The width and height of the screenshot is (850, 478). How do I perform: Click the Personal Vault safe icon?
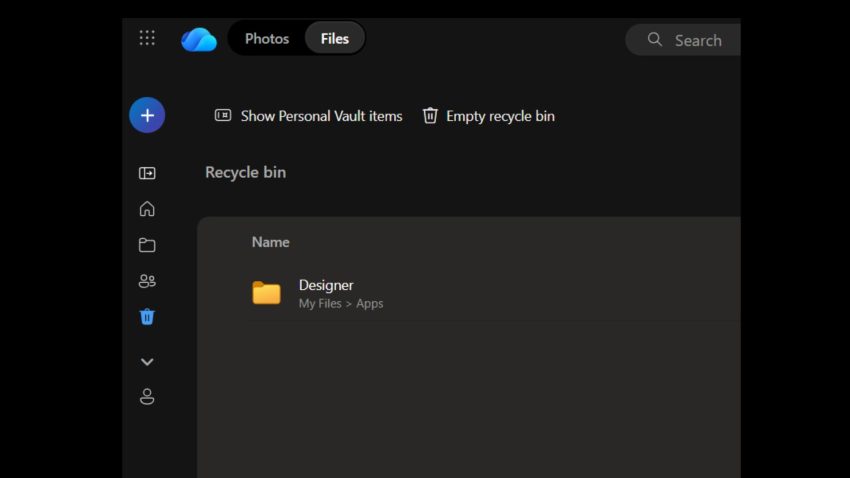pyautogui.click(x=223, y=115)
